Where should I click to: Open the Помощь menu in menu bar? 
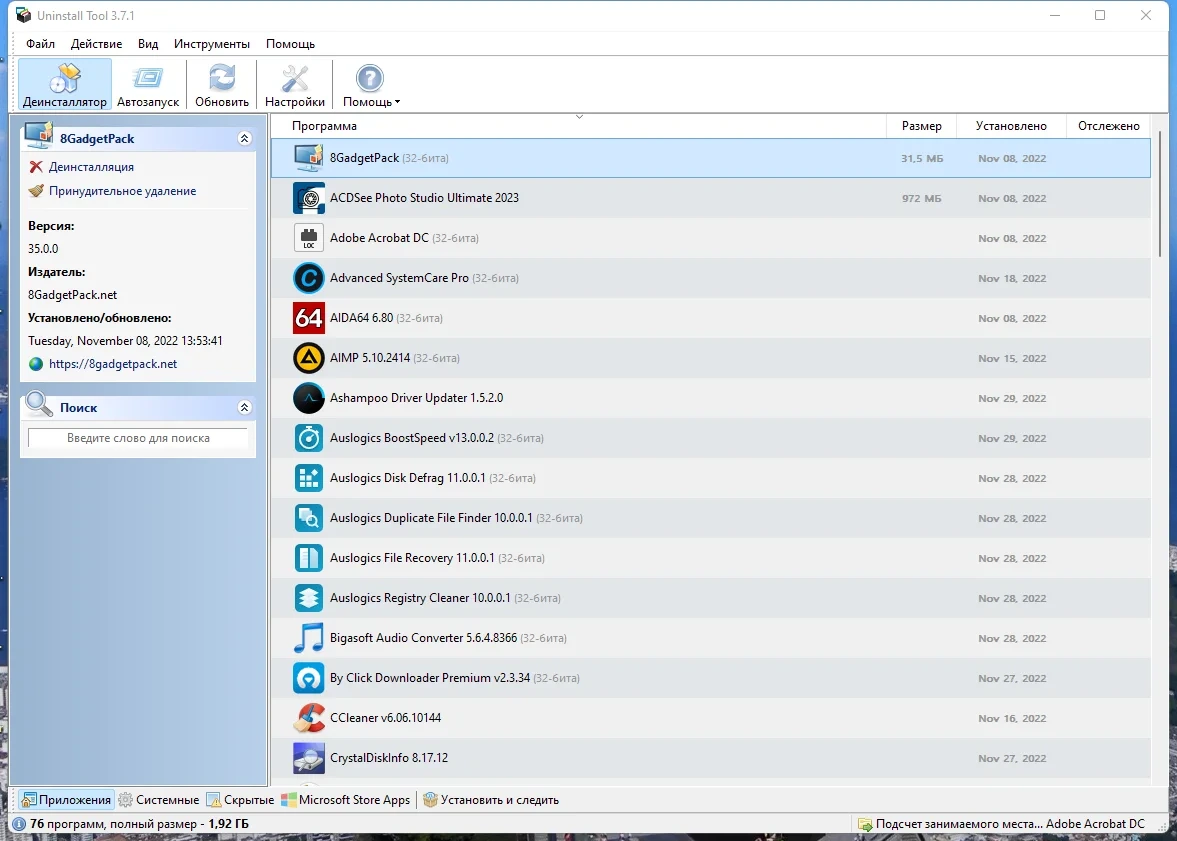coord(290,44)
